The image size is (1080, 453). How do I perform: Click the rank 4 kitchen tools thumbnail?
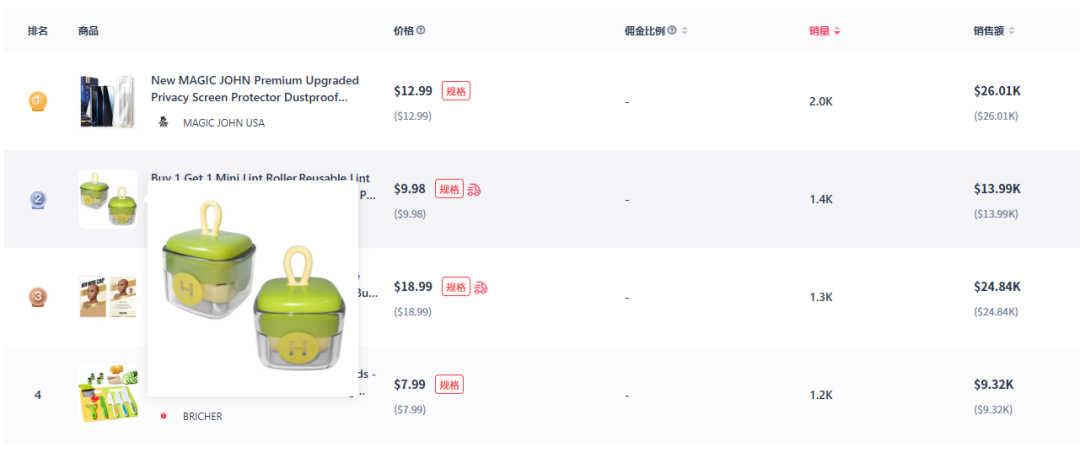click(x=108, y=395)
